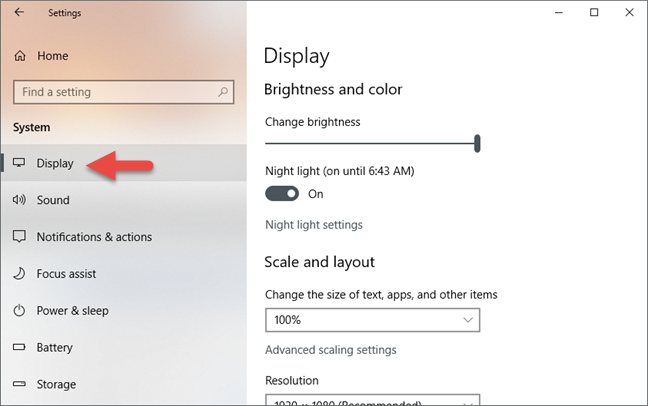This screenshot has width=648, height=406.
Task: Open Power & sleep settings
Action: [x=123, y=310]
